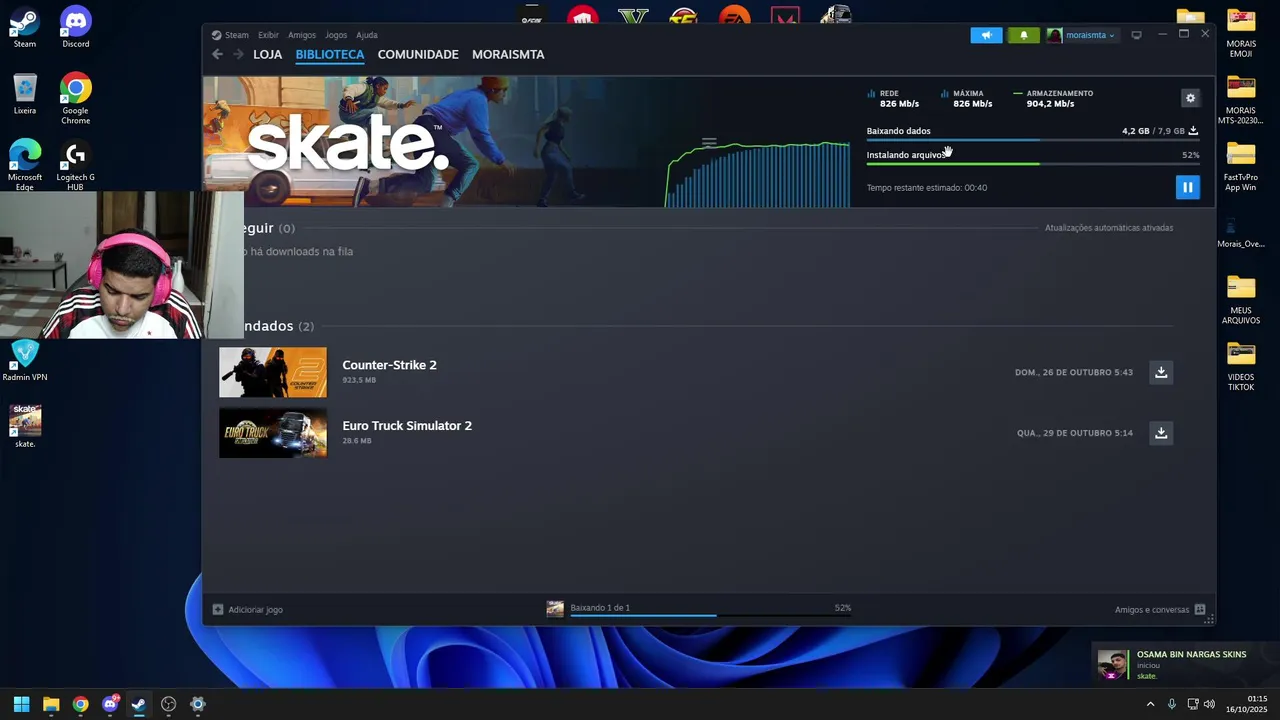This screenshot has width=1280, height=720.
Task: Click the download speed graph
Action: 758,173
